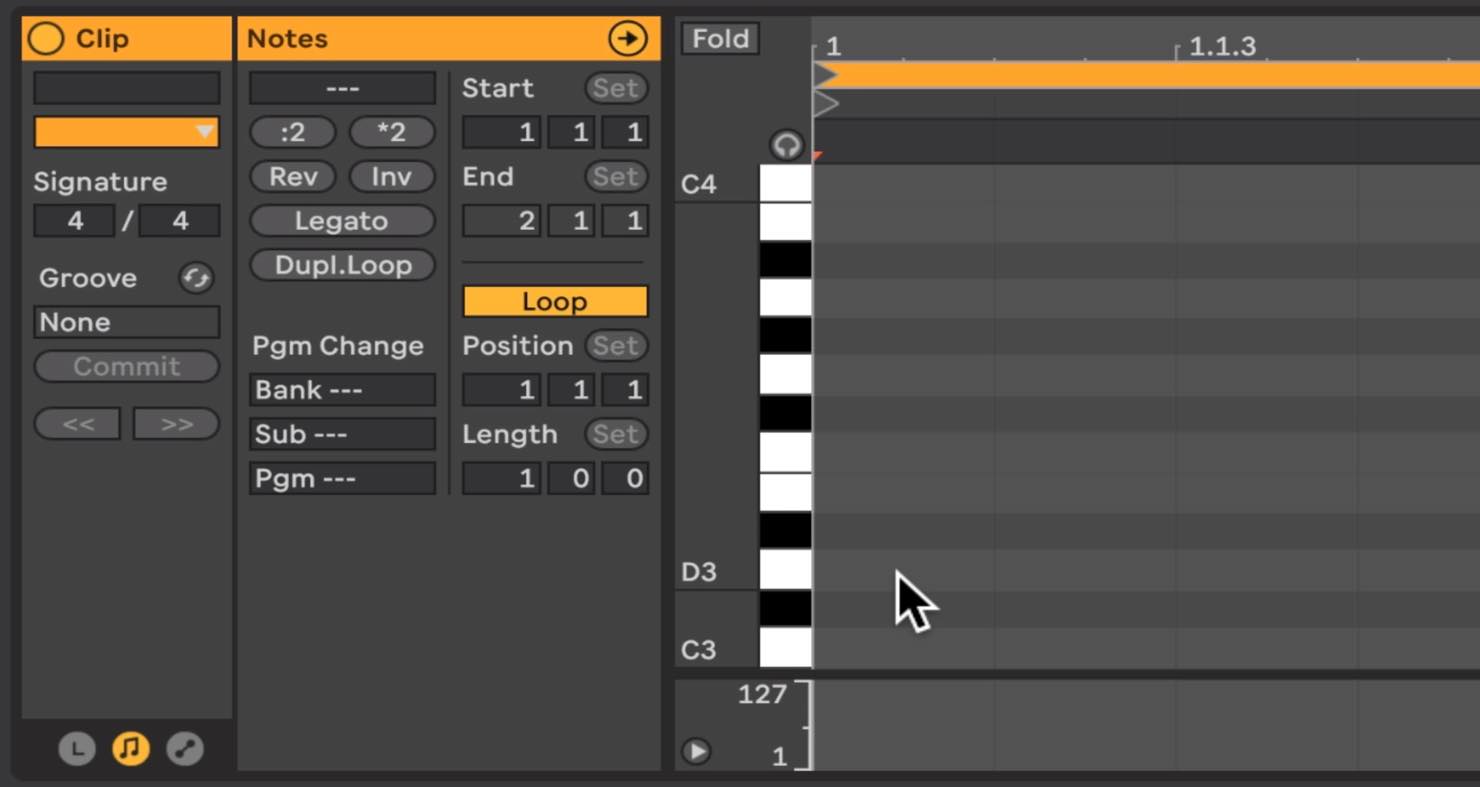Click the clip name input field
The width and height of the screenshot is (1480, 787).
(126, 88)
